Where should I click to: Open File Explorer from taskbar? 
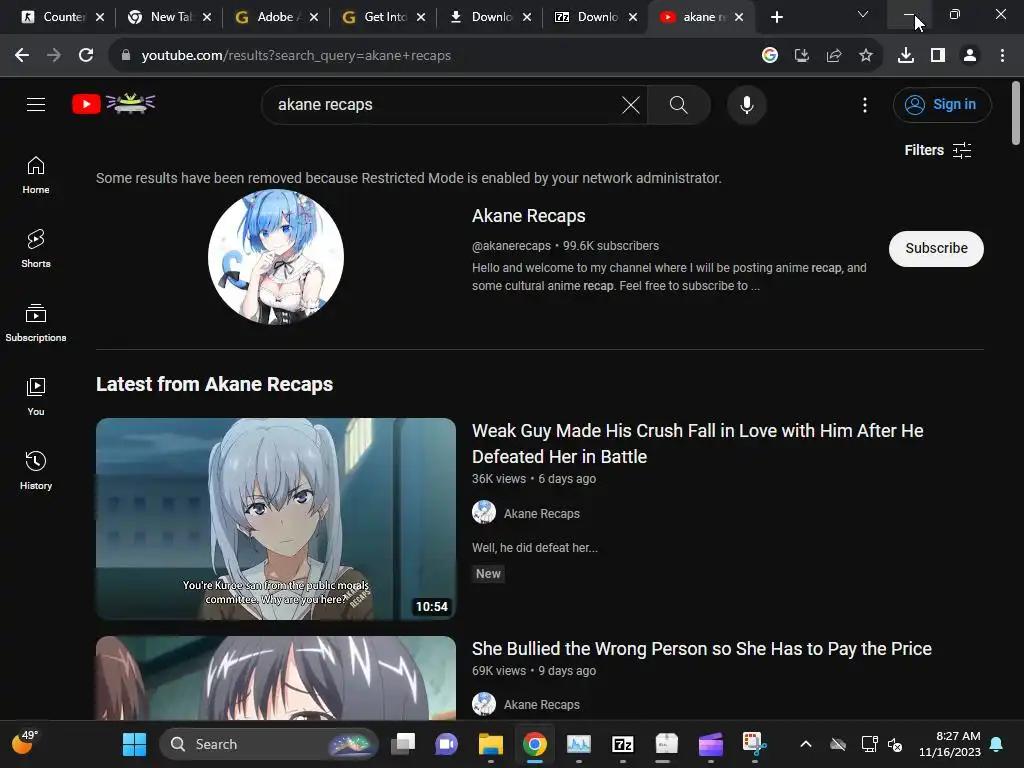[x=490, y=744]
